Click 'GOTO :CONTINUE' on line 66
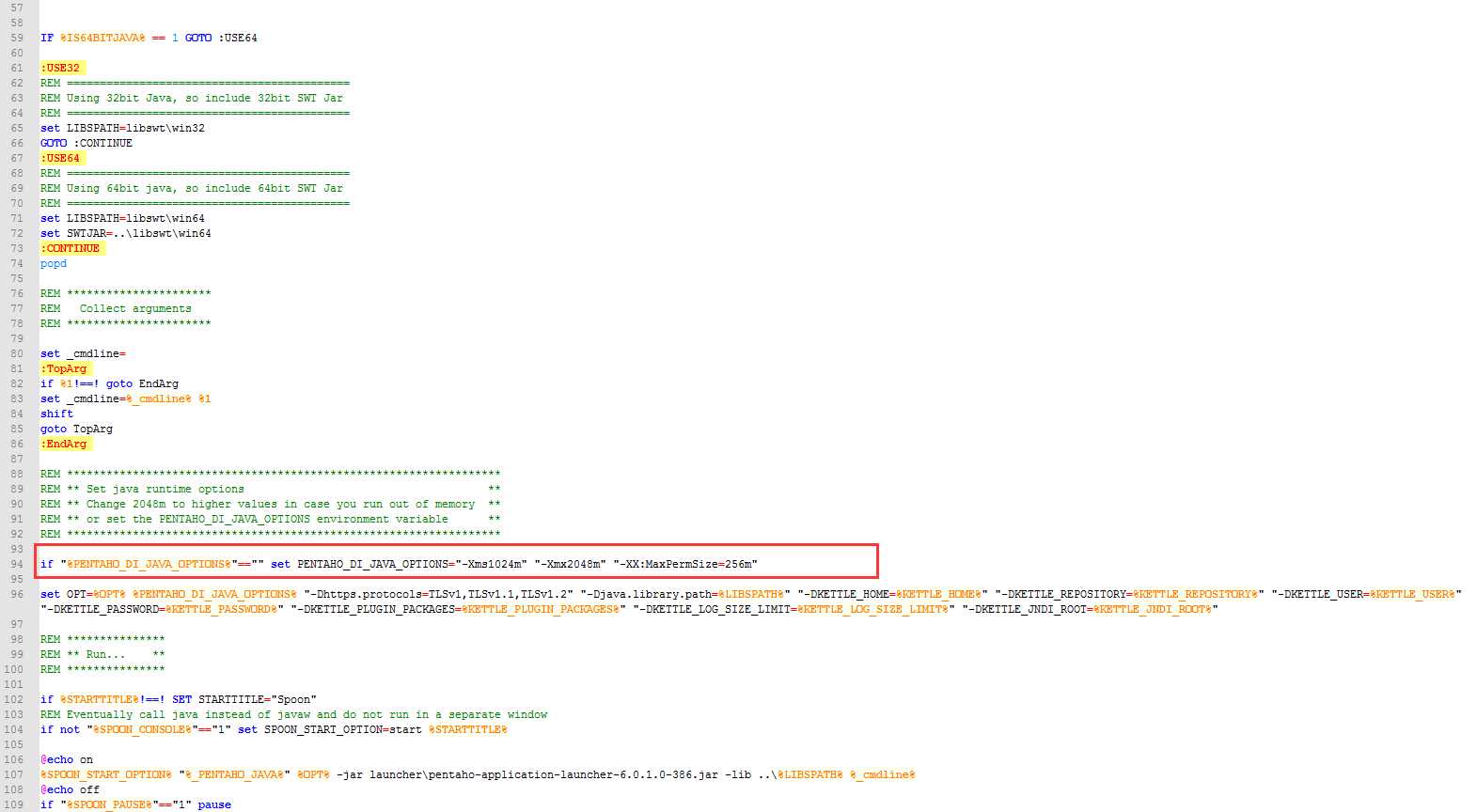Viewport: 1477px width, 812px height. click(x=86, y=143)
